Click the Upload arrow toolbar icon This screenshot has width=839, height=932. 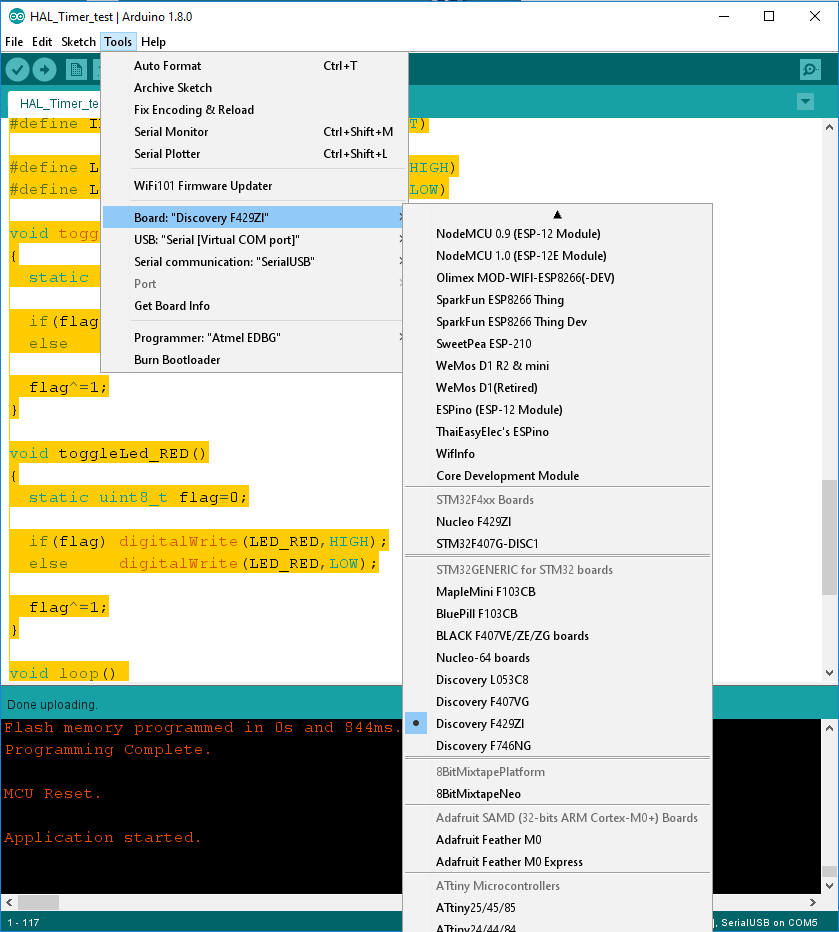click(x=43, y=69)
